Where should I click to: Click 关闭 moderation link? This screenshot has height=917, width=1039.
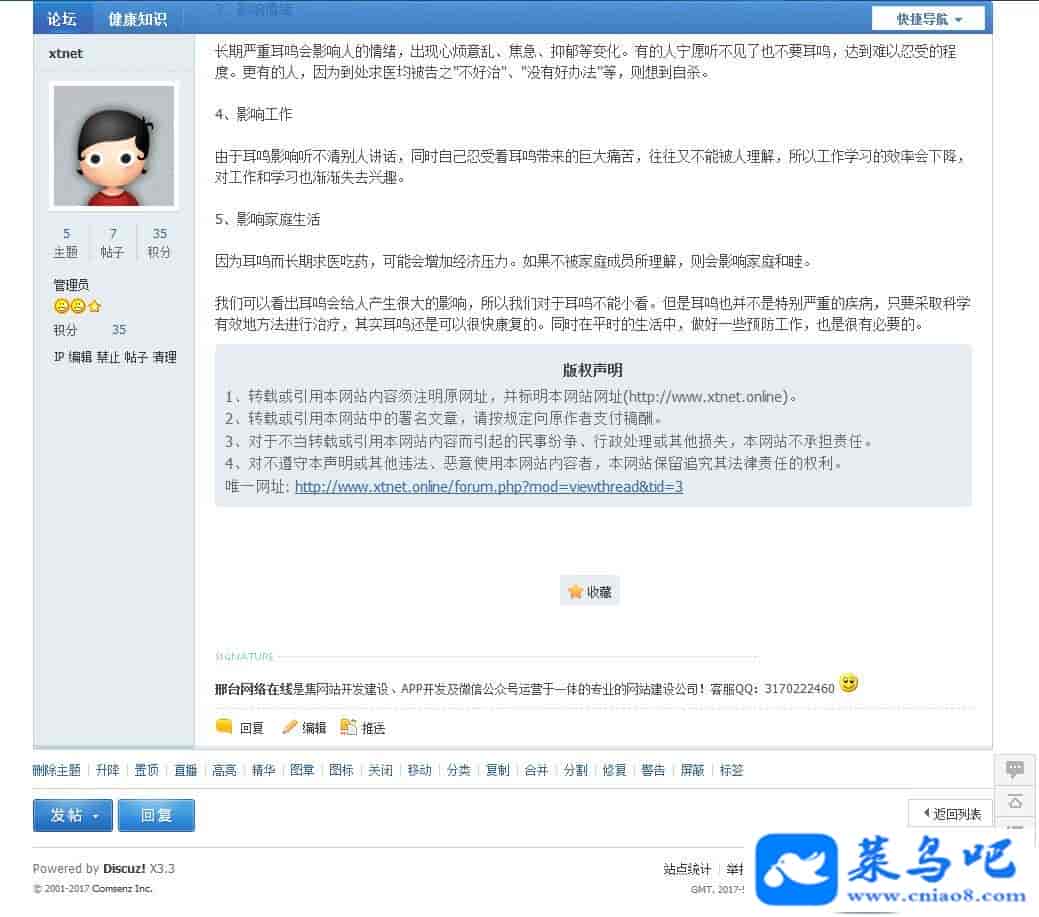pyautogui.click(x=380, y=770)
